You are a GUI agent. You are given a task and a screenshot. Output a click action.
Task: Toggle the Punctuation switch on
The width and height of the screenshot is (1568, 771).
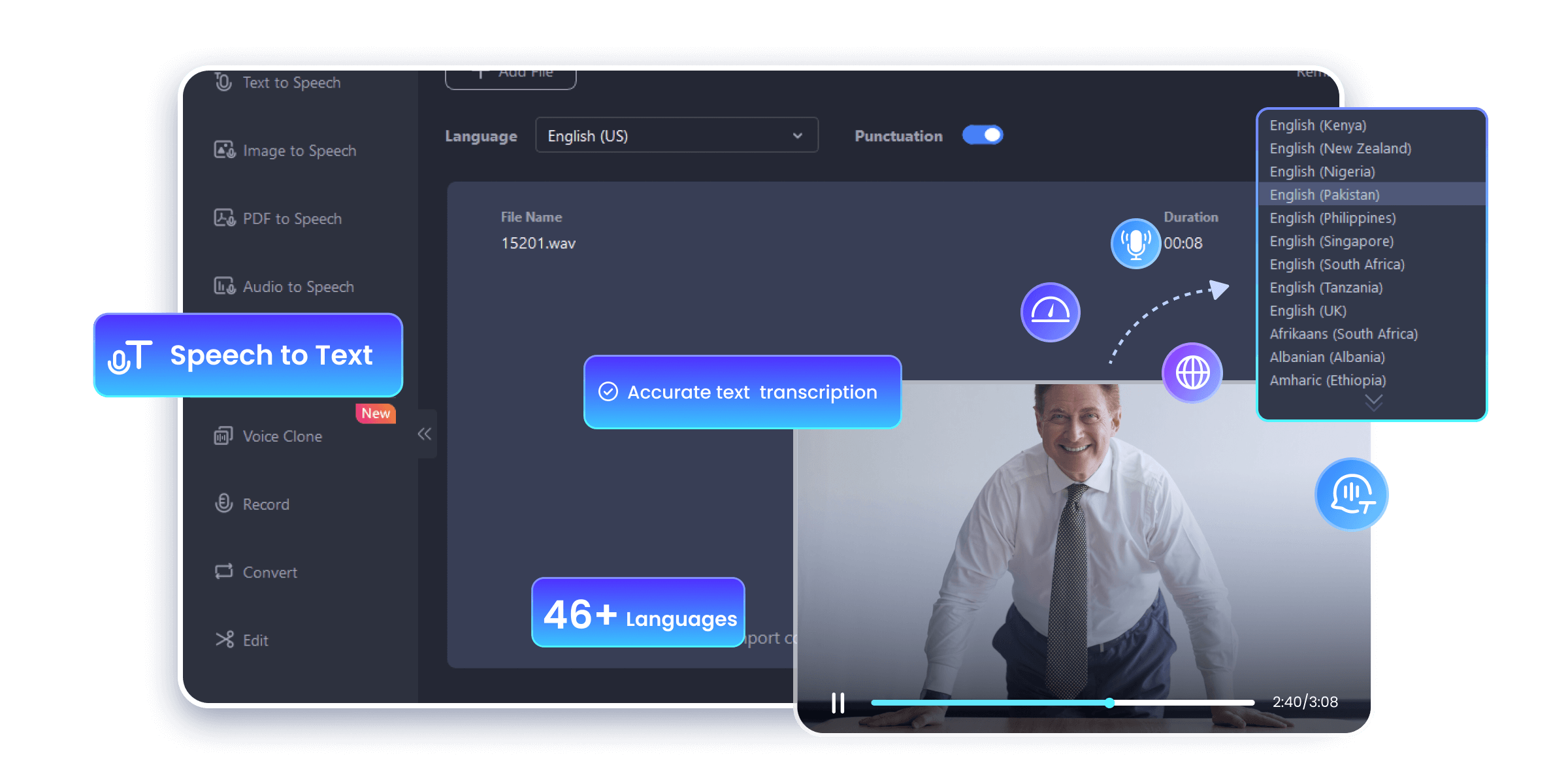[984, 136]
